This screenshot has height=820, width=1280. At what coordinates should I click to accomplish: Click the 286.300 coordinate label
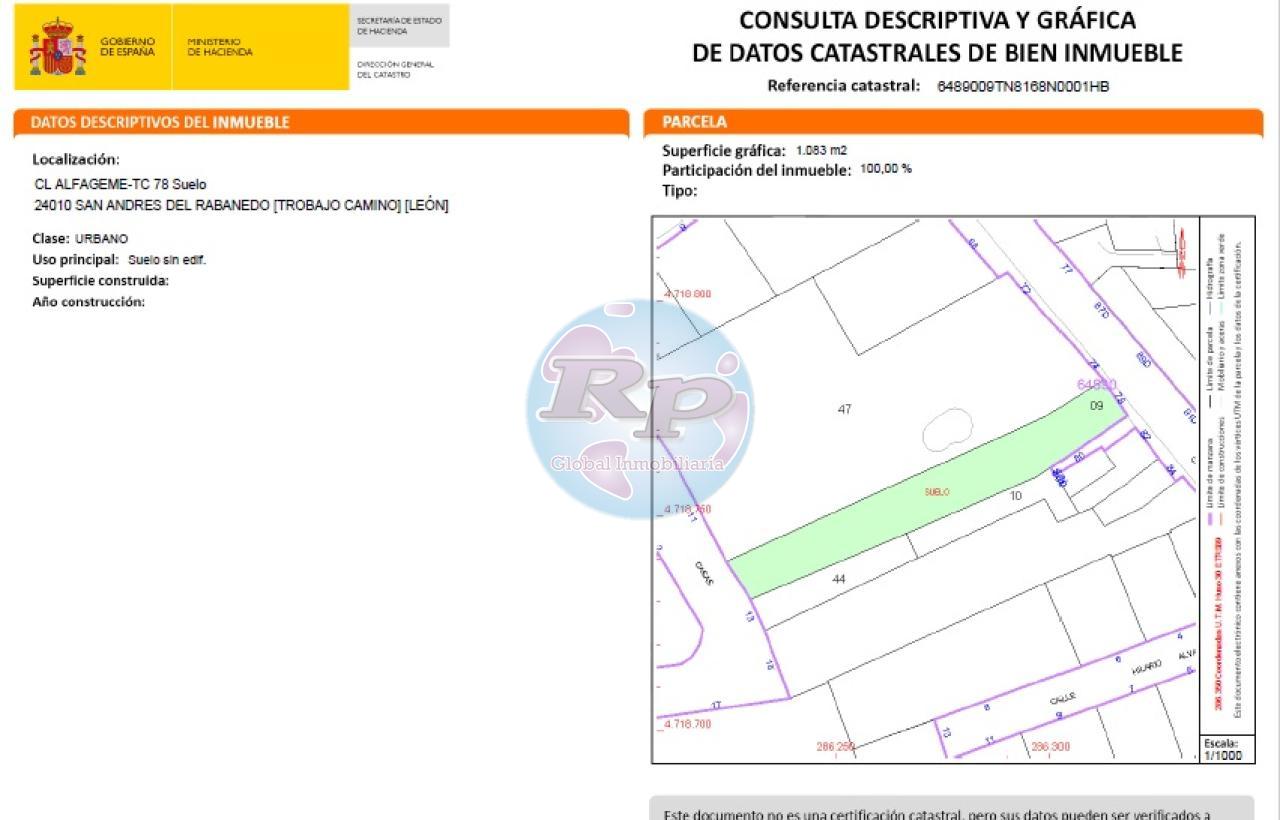pyautogui.click(x=1050, y=746)
